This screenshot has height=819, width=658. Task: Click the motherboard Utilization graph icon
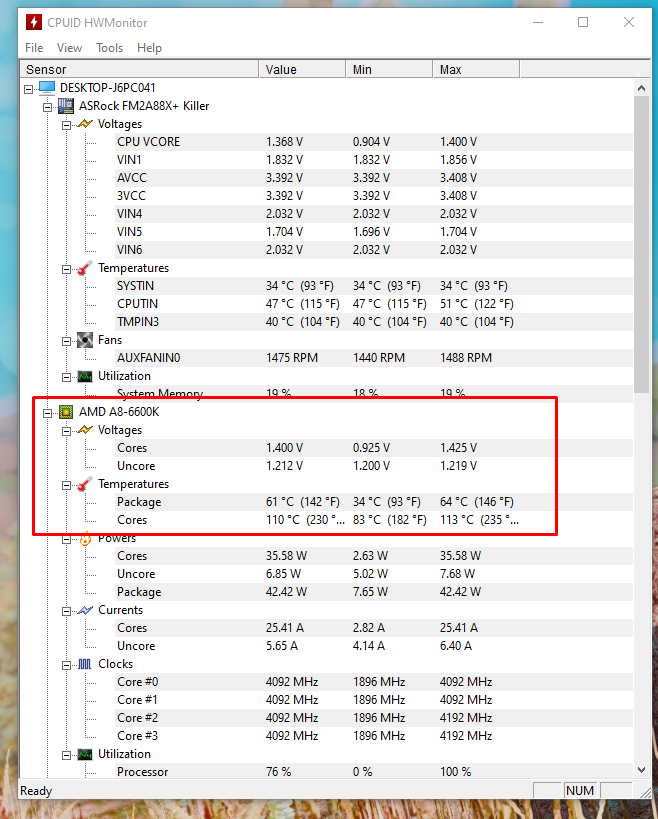[x=85, y=377]
